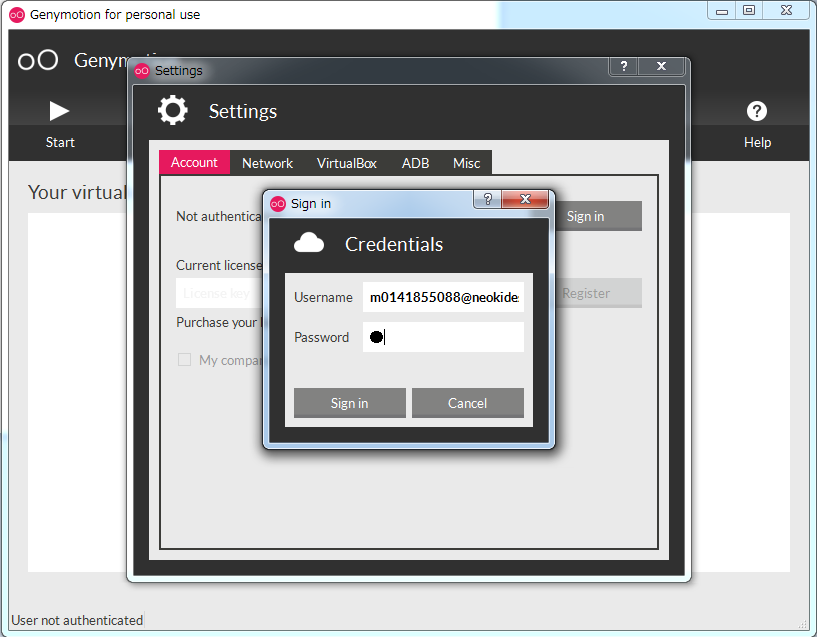Image resolution: width=817 pixels, height=637 pixels.
Task: Click the 'Purchase your' text in Settings
Action: [x=217, y=322]
